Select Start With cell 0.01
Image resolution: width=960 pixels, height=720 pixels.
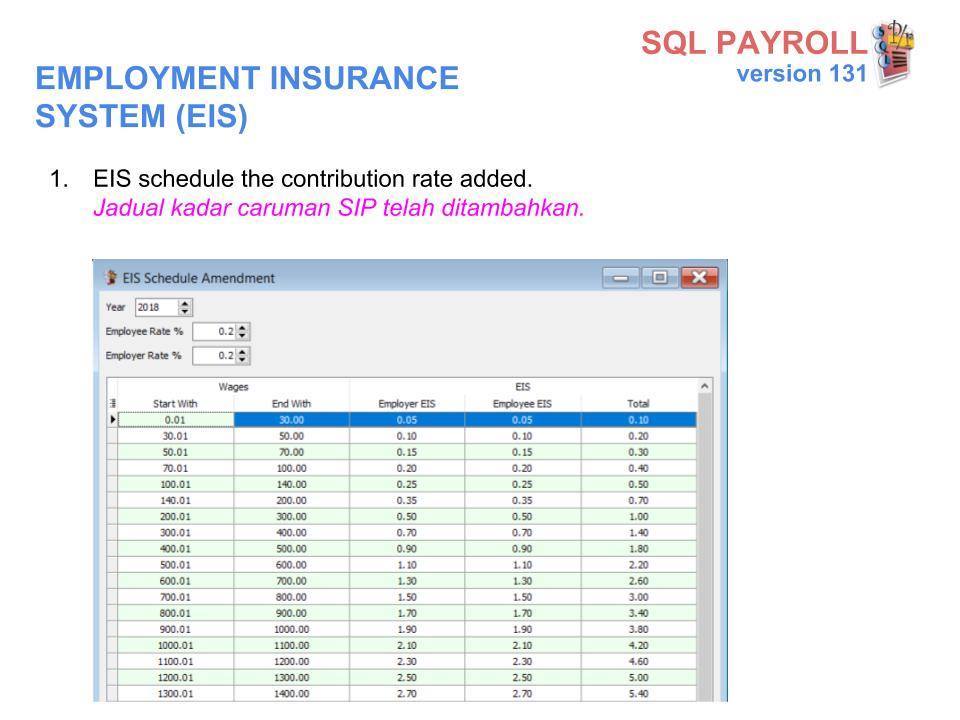coord(175,420)
